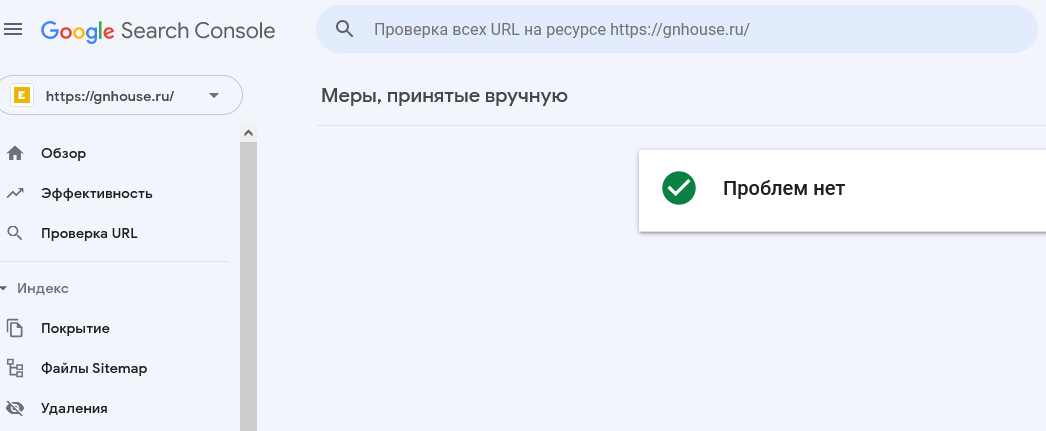
Task: Click the trend arrow icon for Эффективность
Action: pyautogui.click(x=15, y=193)
